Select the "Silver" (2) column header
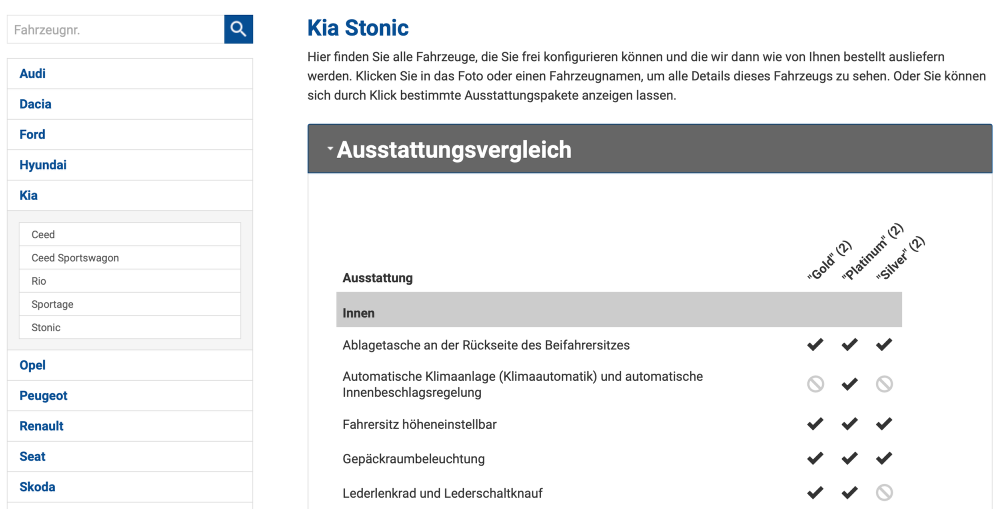The image size is (999, 509). point(900,259)
